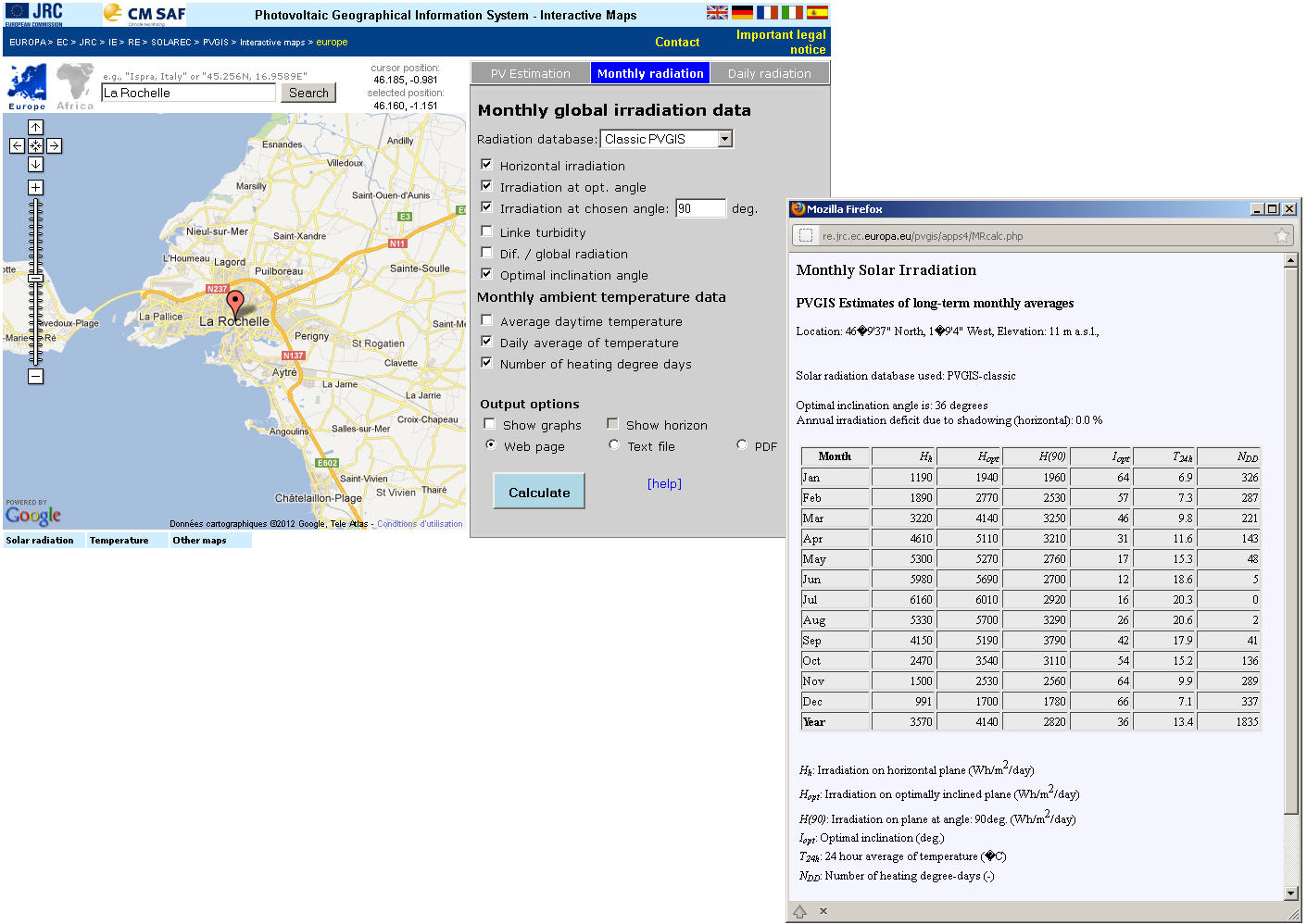Zoom out the map with minus button
Screen dimensions: 1307x924
coord(35,376)
